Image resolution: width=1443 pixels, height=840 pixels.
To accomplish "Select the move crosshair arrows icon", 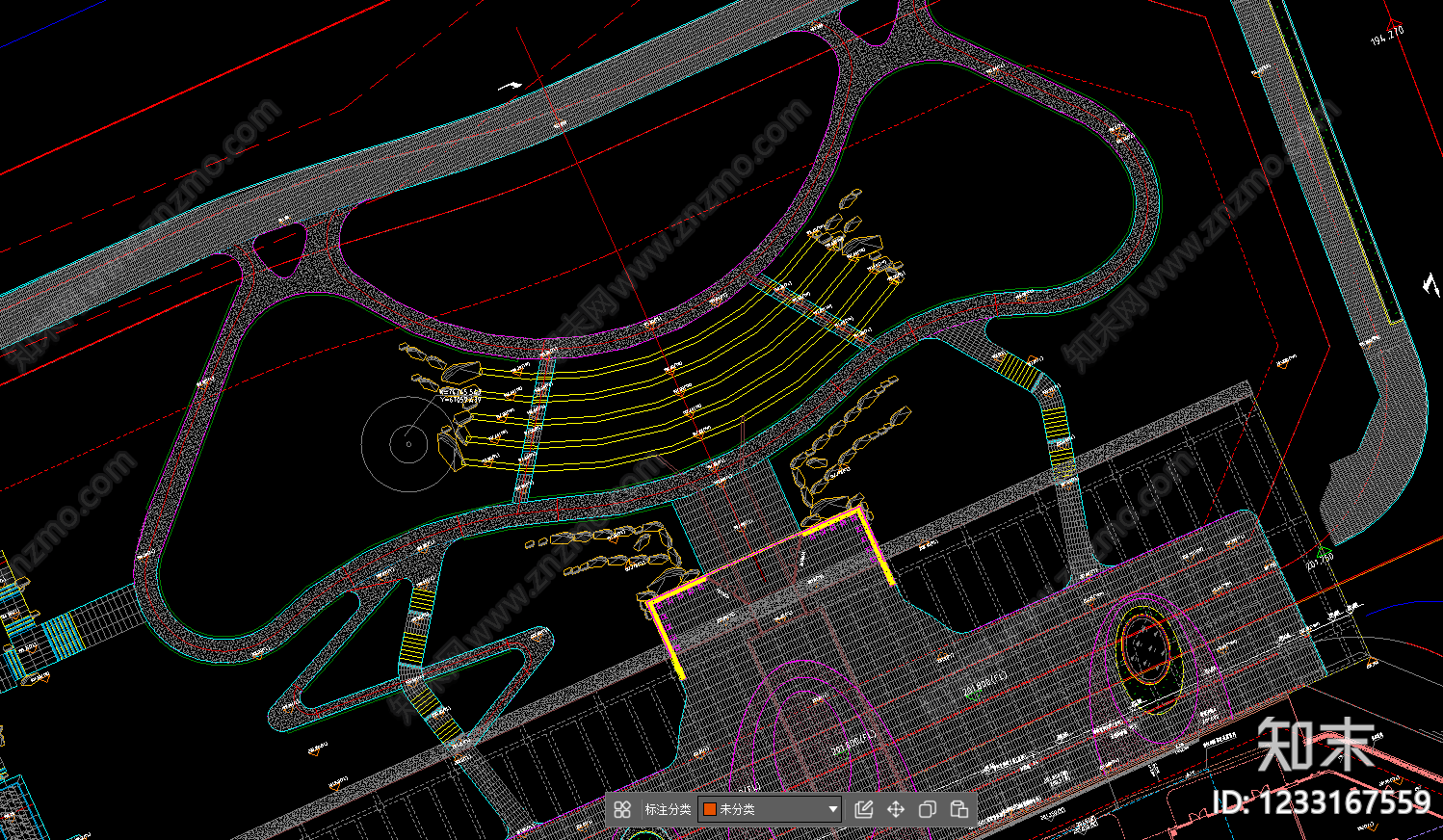I will point(896,809).
